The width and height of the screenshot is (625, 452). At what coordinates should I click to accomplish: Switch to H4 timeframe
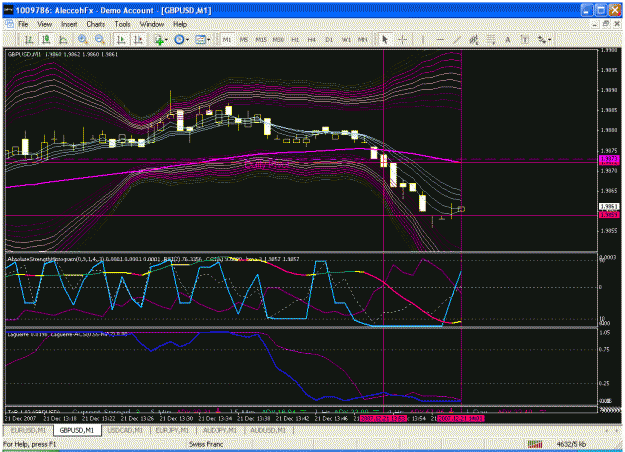click(x=312, y=39)
